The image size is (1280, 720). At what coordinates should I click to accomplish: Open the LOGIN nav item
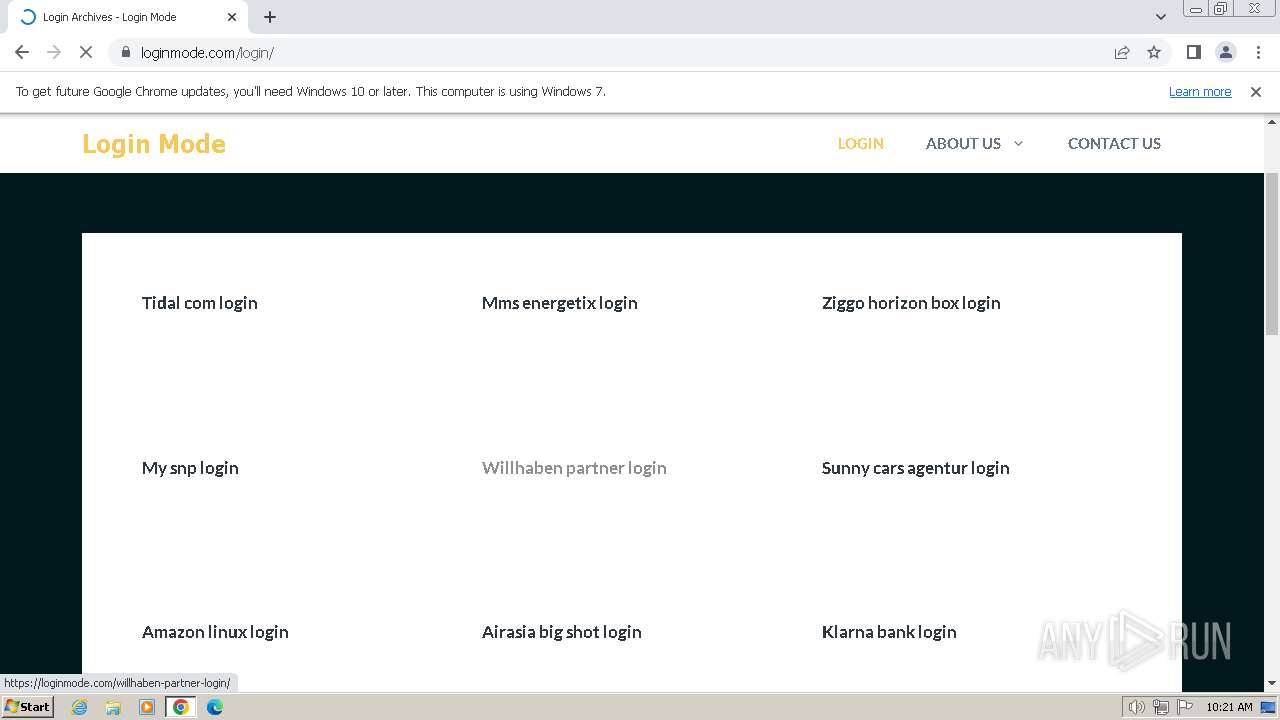point(860,143)
